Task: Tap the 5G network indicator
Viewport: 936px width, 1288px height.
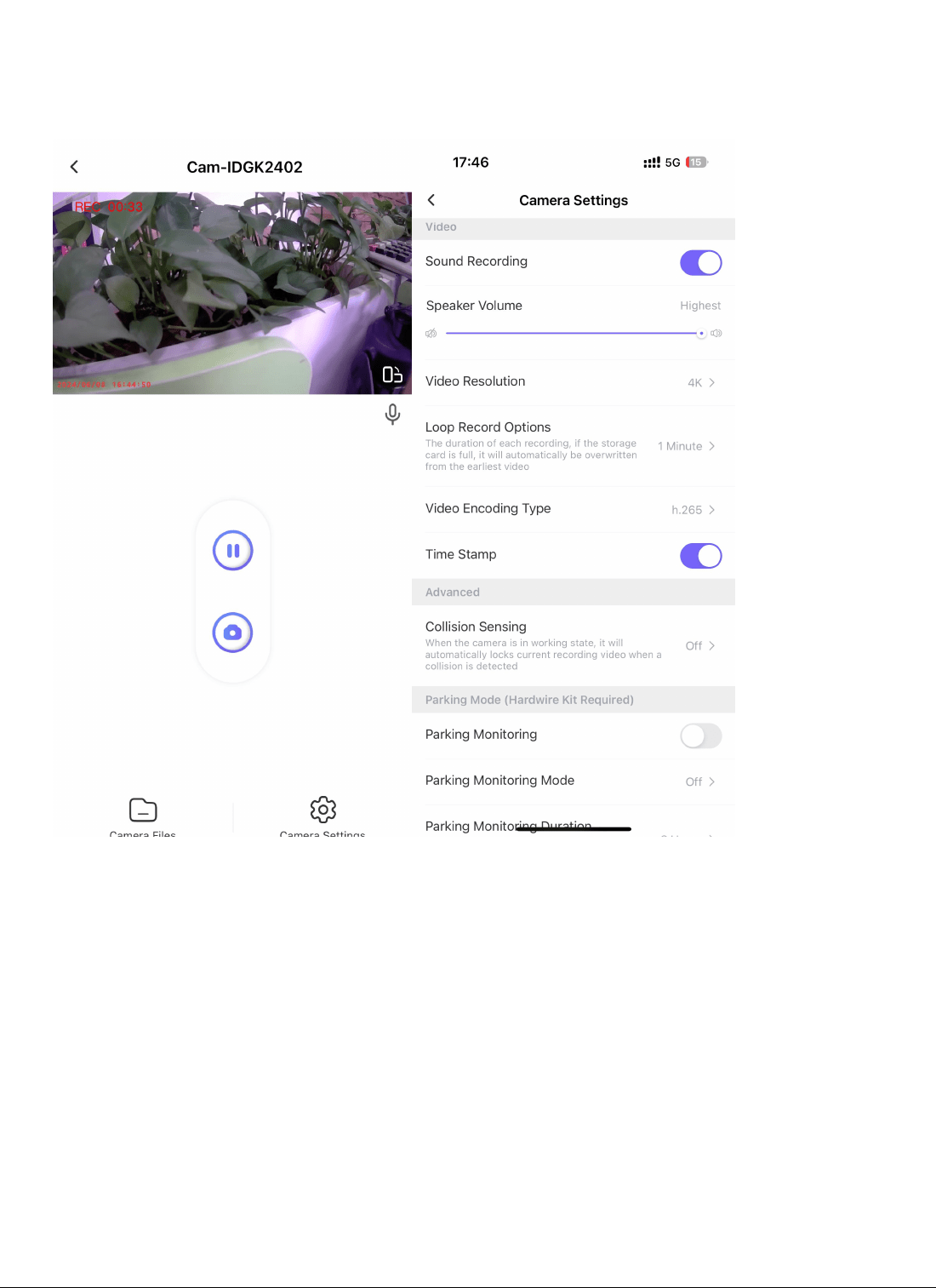Action: click(x=673, y=163)
